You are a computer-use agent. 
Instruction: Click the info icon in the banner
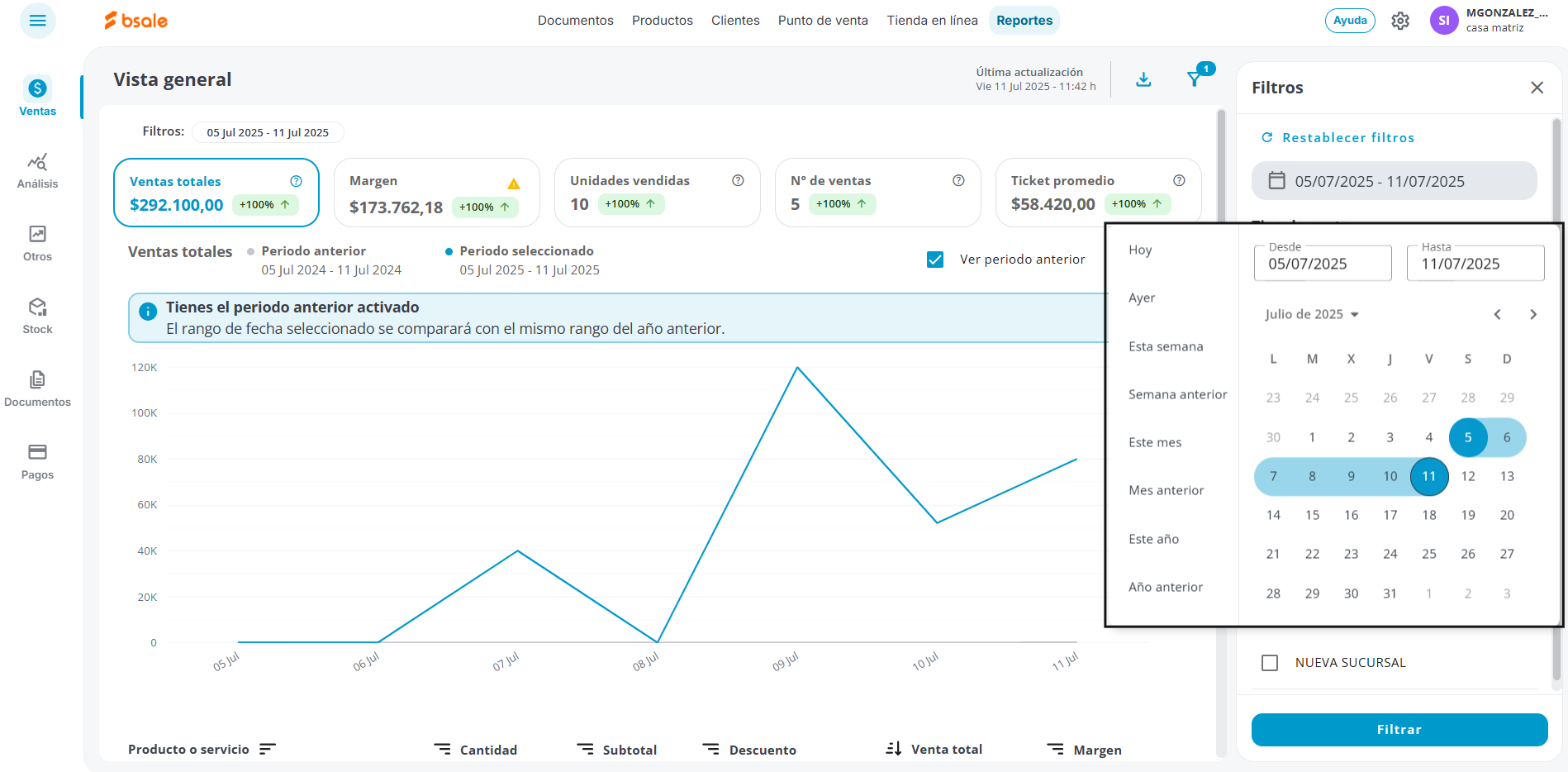click(x=148, y=312)
